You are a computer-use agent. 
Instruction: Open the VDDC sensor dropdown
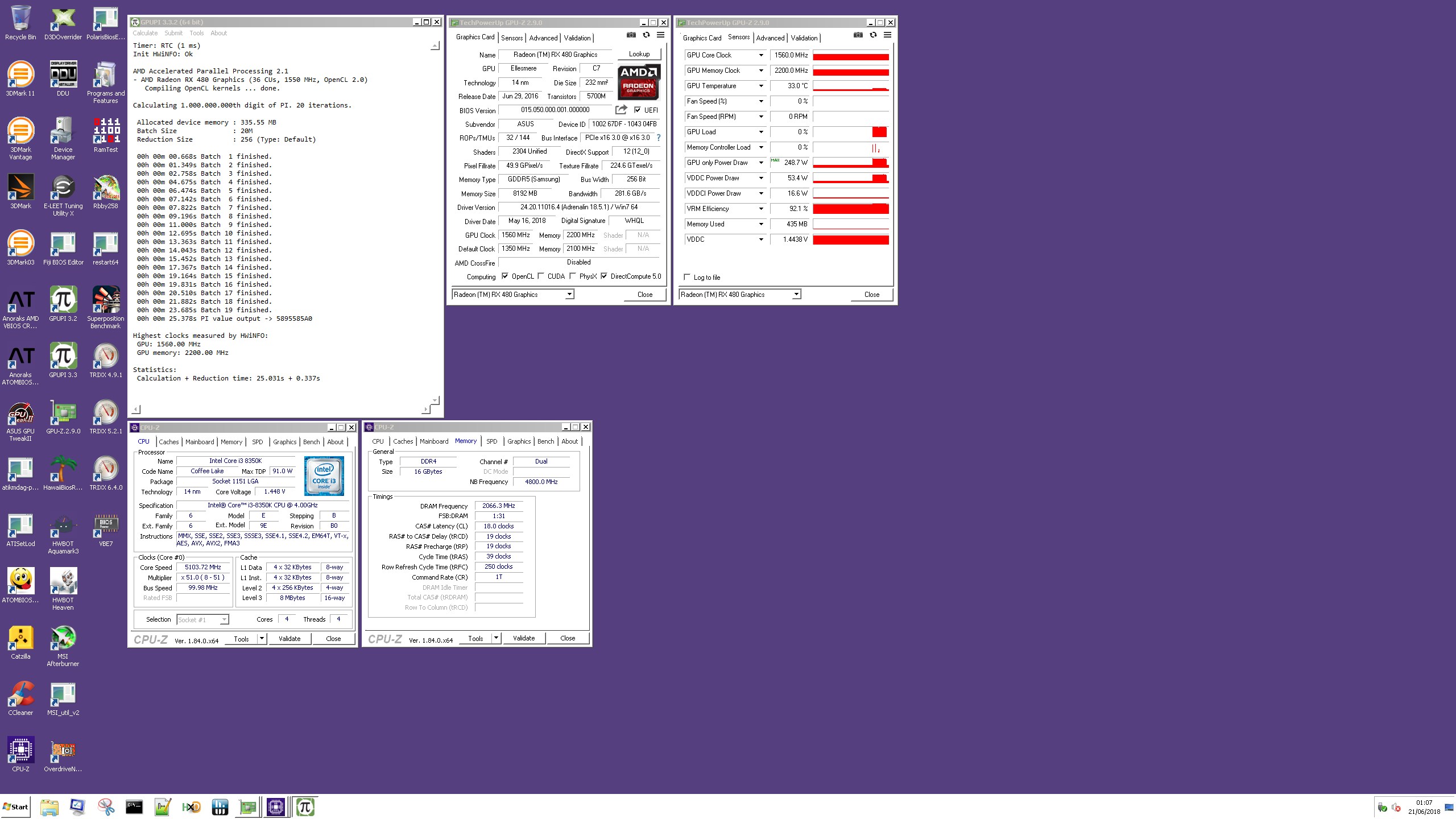pos(761,239)
